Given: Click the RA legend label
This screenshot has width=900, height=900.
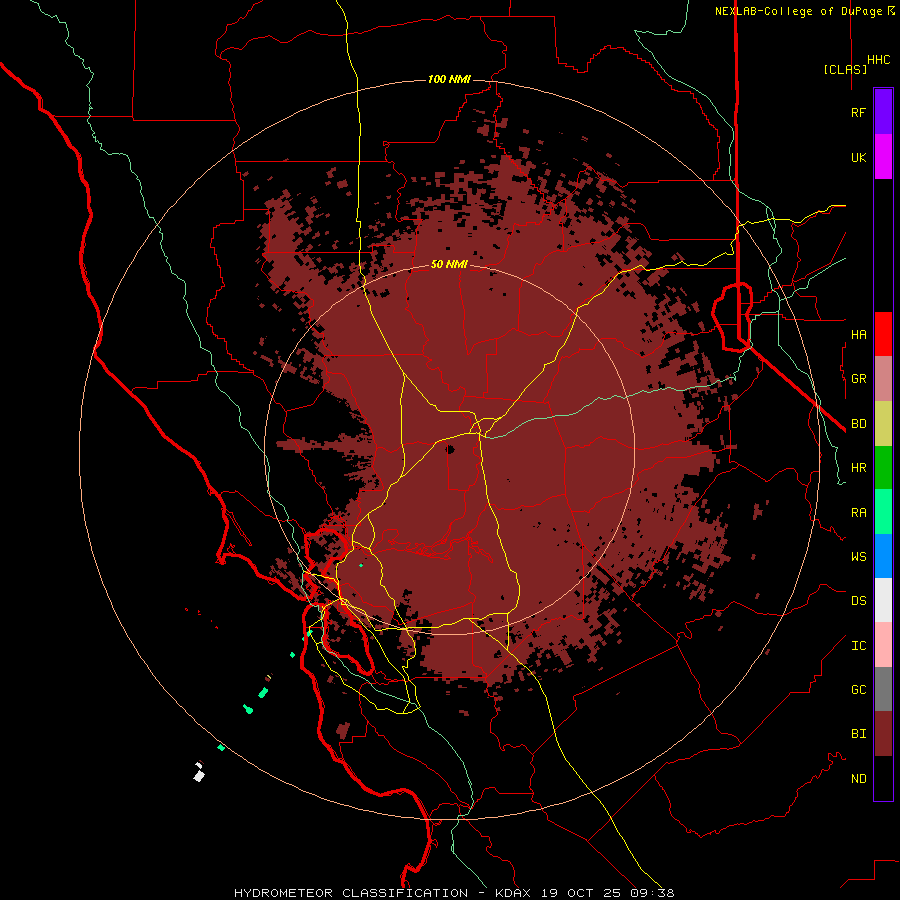Looking at the screenshot, I should click(x=858, y=513).
